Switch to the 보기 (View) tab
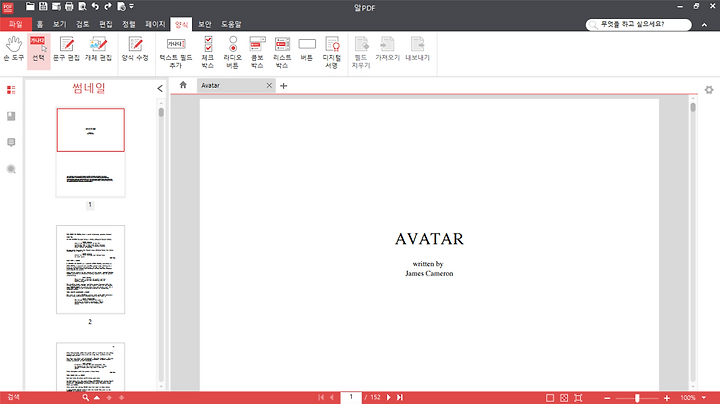The height and width of the screenshot is (404, 720). pyautogui.click(x=59, y=24)
